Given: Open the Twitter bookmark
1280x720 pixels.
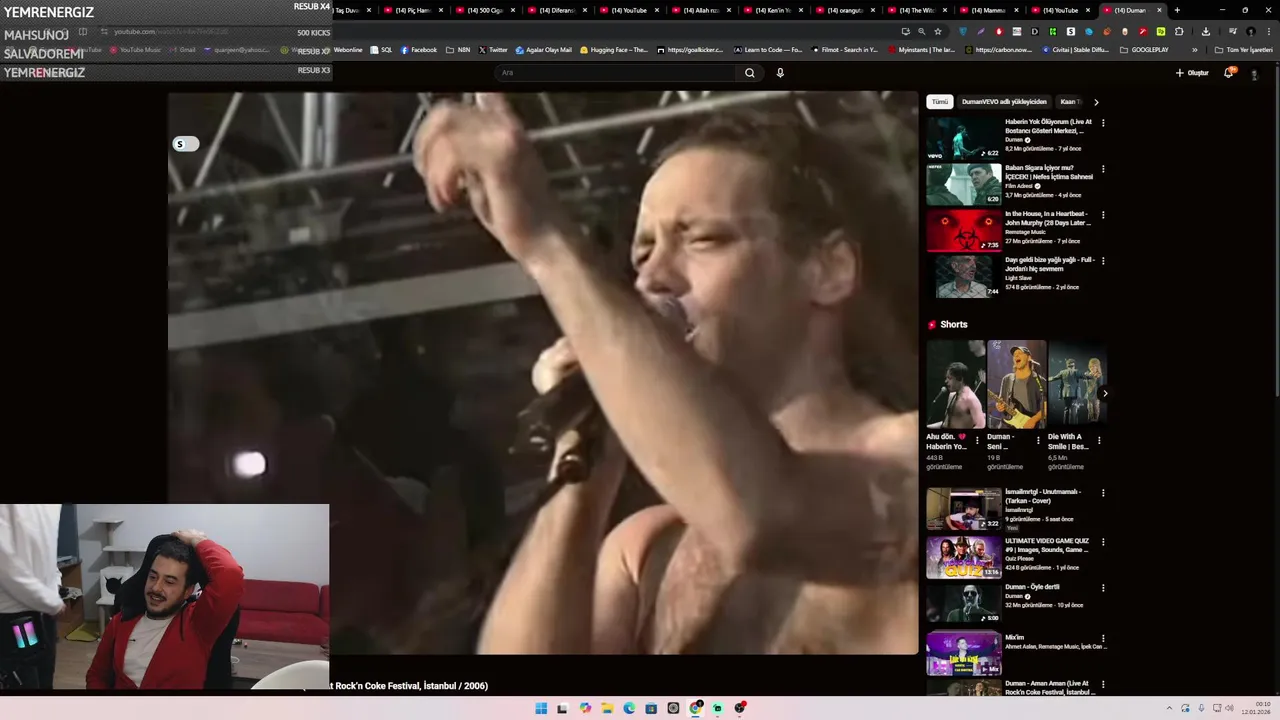Looking at the screenshot, I should point(493,50).
